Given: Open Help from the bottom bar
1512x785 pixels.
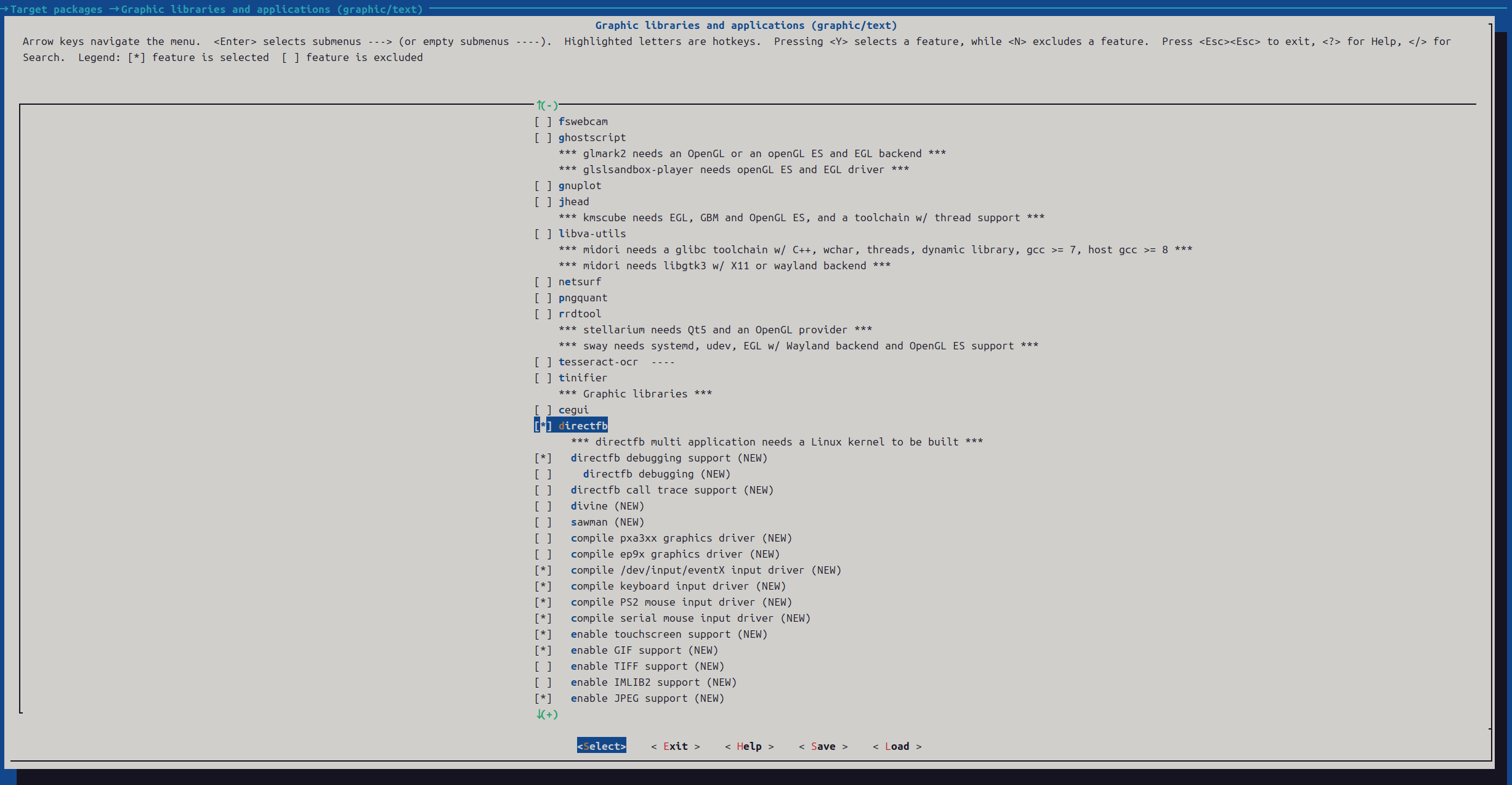Looking at the screenshot, I should 749,746.
